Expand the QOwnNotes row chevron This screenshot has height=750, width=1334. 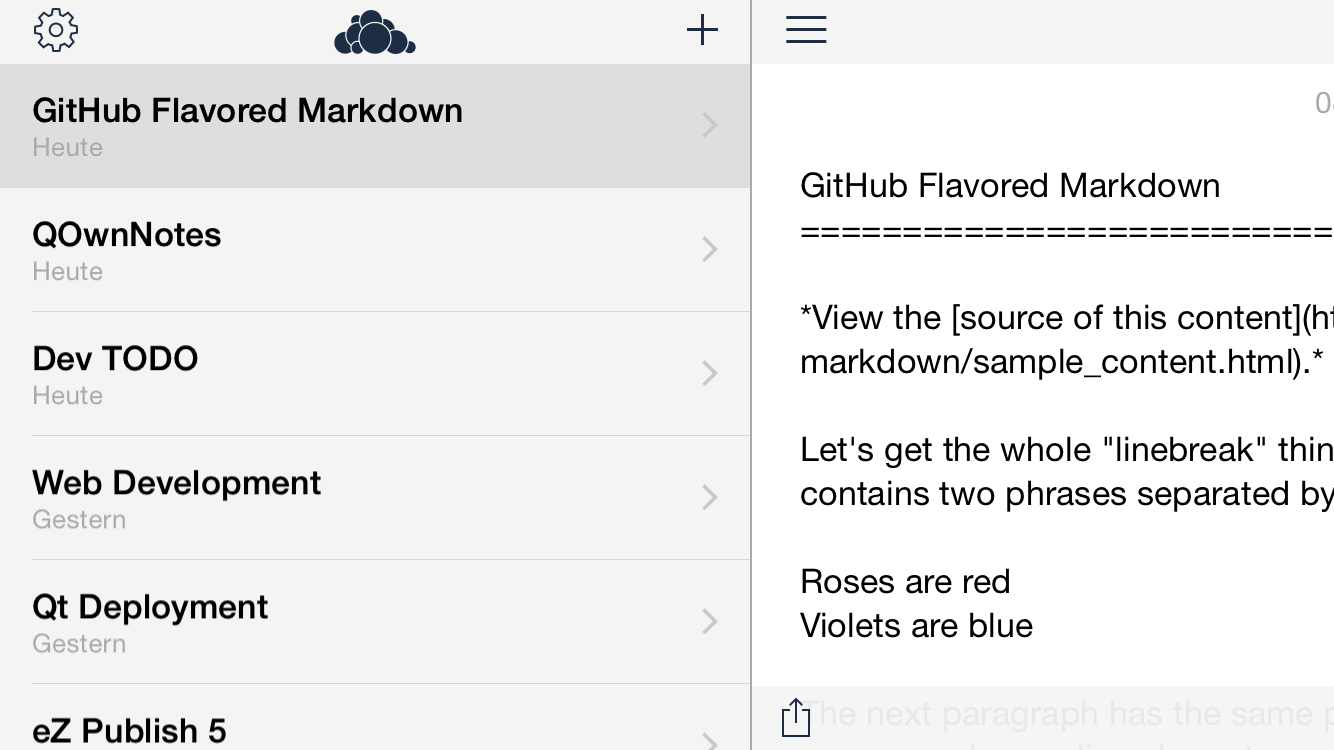click(710, 249)
